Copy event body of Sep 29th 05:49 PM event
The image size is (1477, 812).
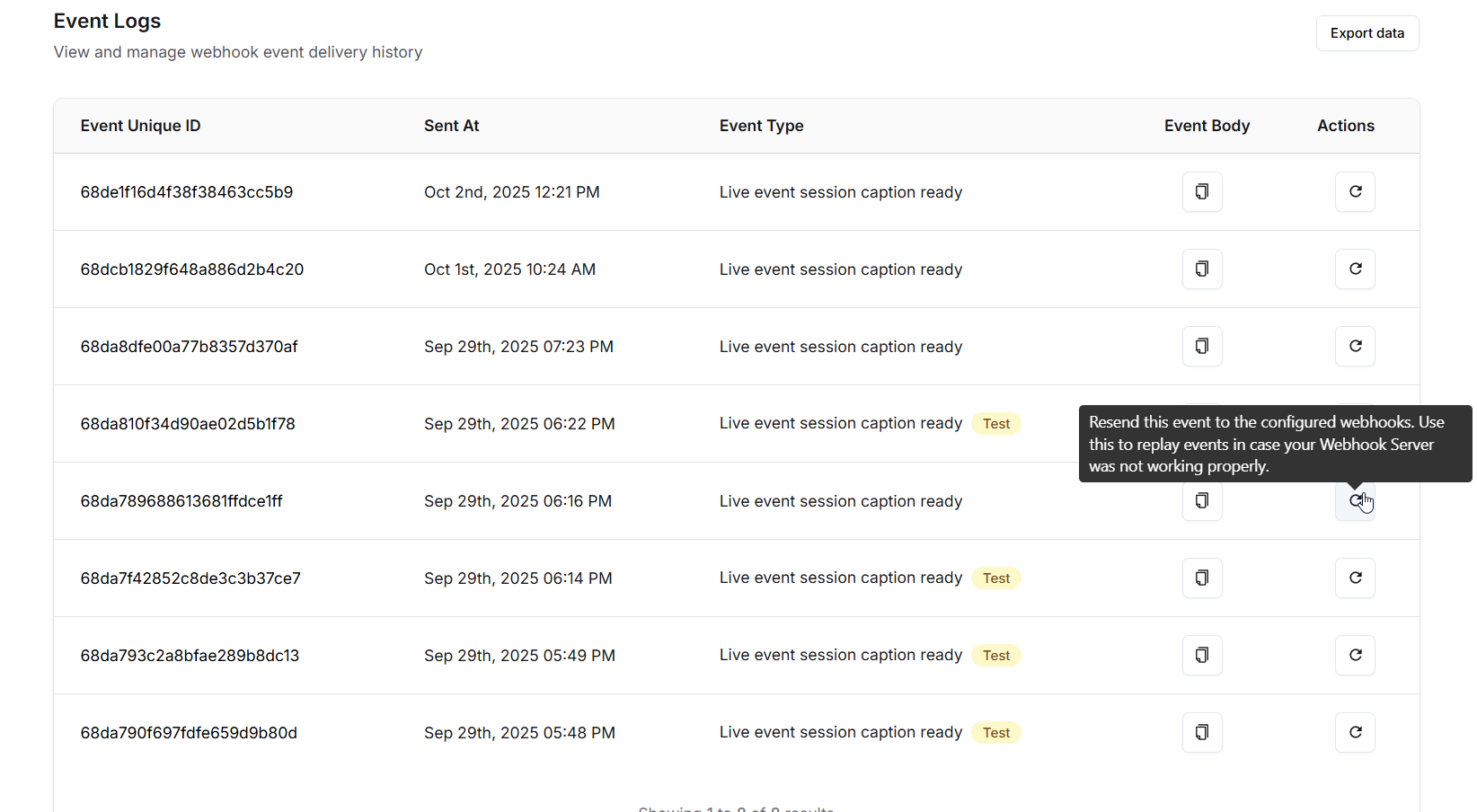tap(1202, 656)
